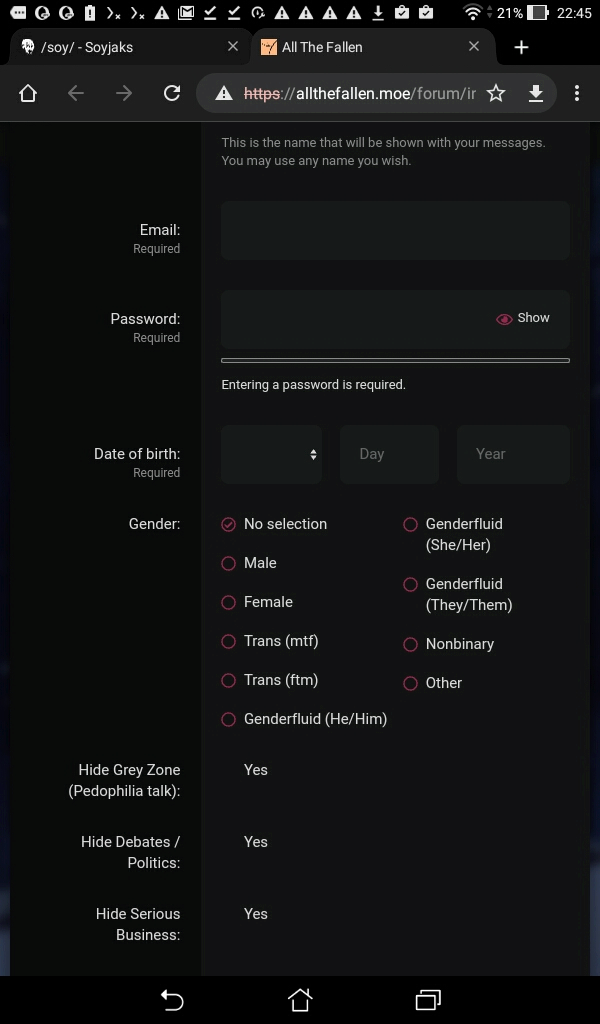Open the birth month dropdown
600x1024 pixels.
click(271, 454)
